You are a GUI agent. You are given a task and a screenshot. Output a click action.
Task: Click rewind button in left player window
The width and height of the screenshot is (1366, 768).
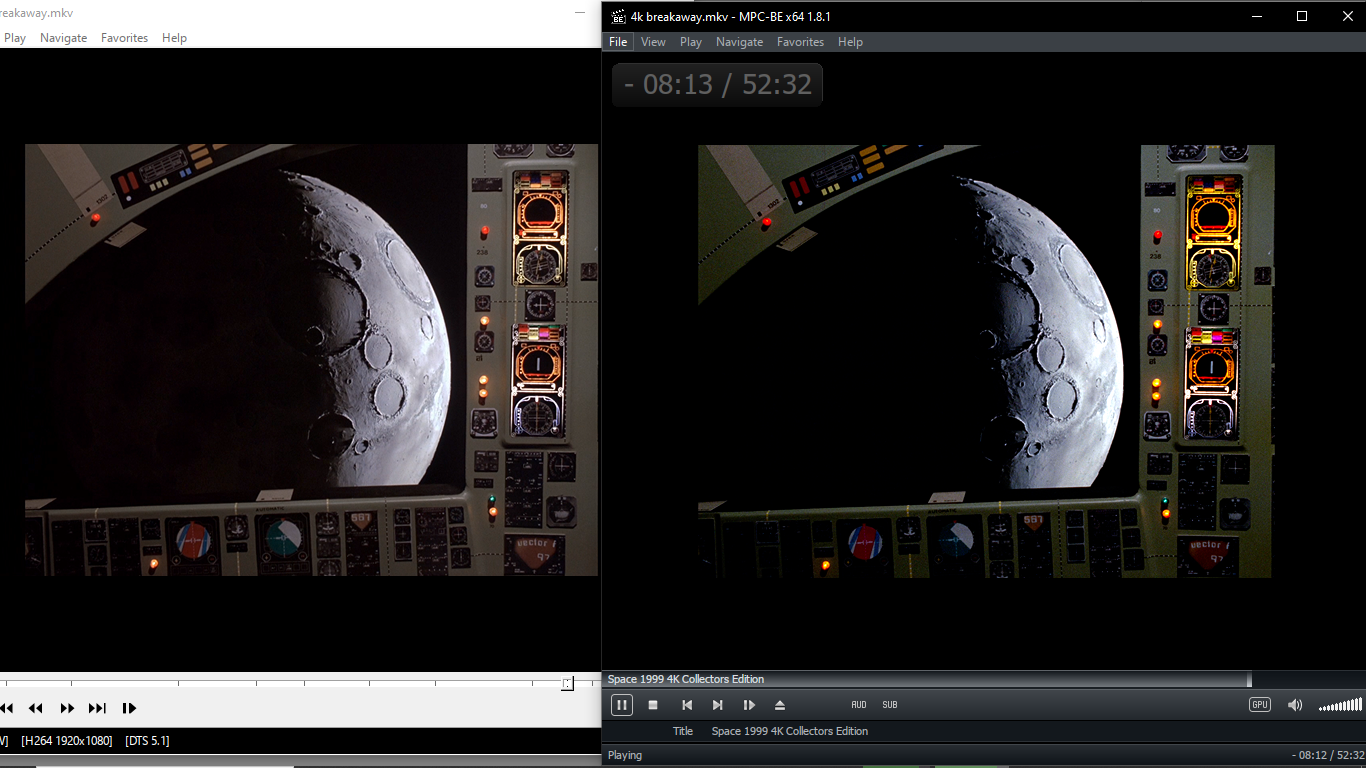tap(36, 708)
